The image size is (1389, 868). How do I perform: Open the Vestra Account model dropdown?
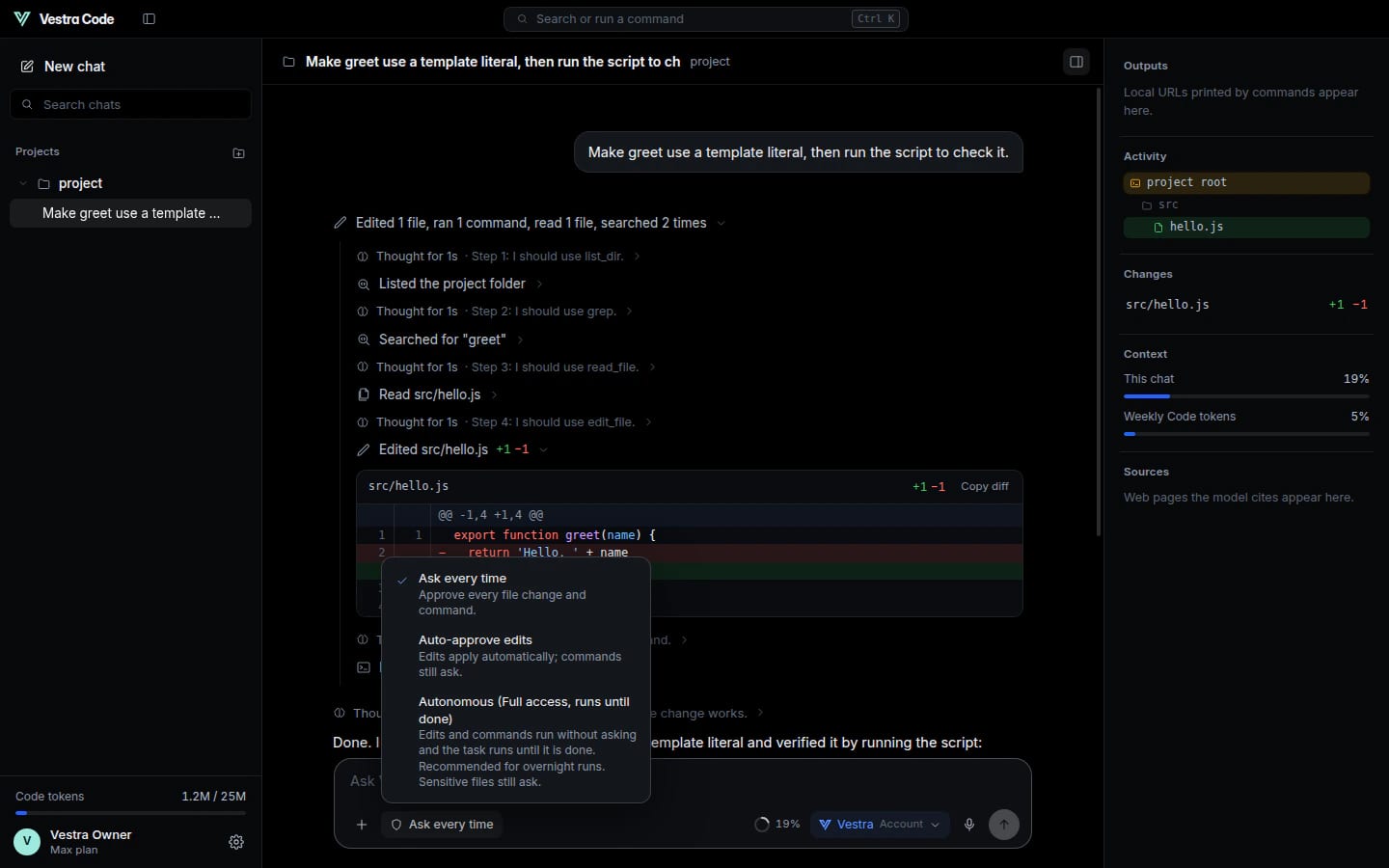click(880, 825)
